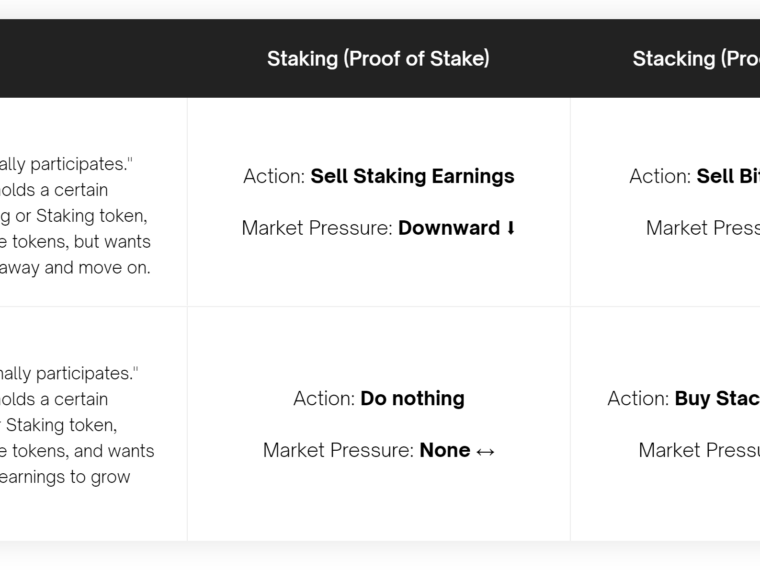760x570 pixels.
Task: Click the line "earnings to grow"
Action: click(65, 477)
